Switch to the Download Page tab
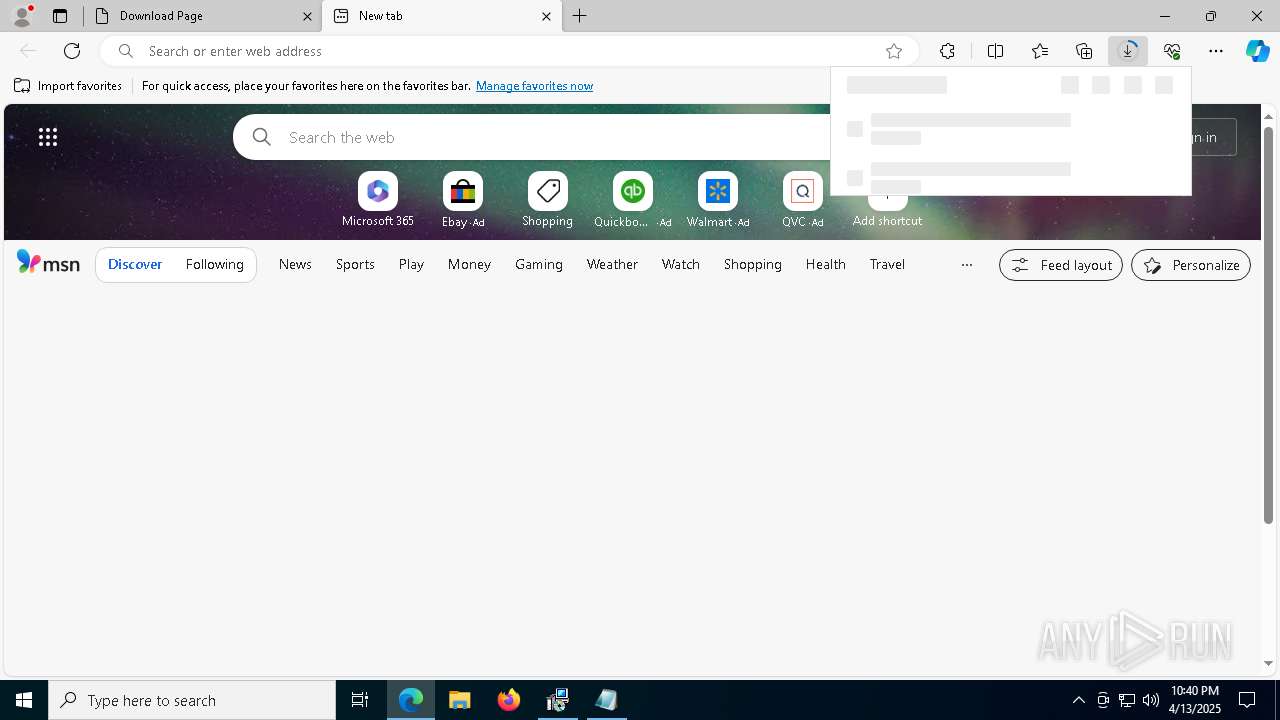The image size is (1280, 720). 200,16
